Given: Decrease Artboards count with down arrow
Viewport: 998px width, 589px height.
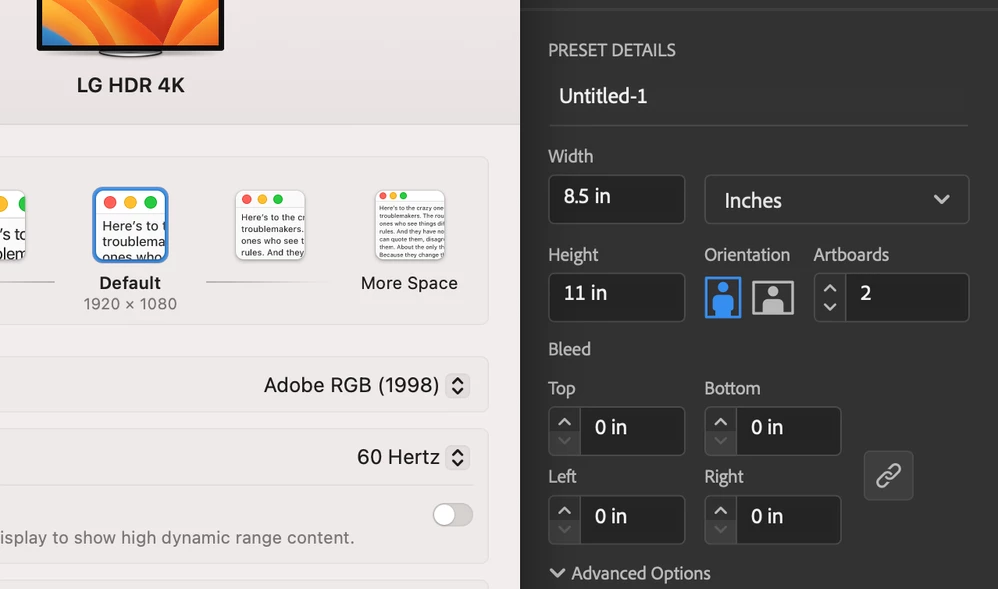Looking at the screenshot, I should (x=830, y=307).
